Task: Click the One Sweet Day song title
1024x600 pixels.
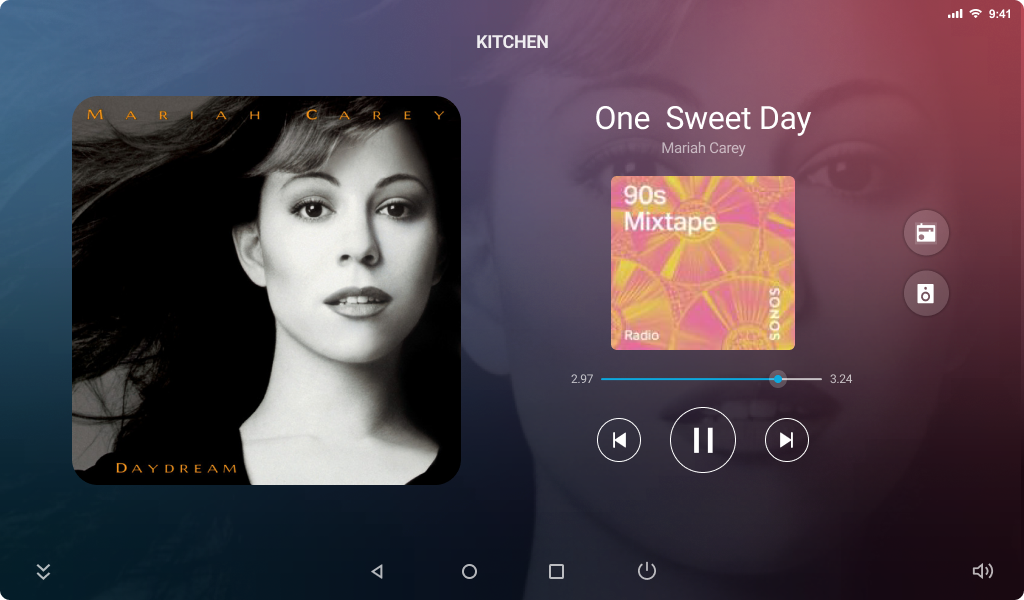Action: (703, 119)
